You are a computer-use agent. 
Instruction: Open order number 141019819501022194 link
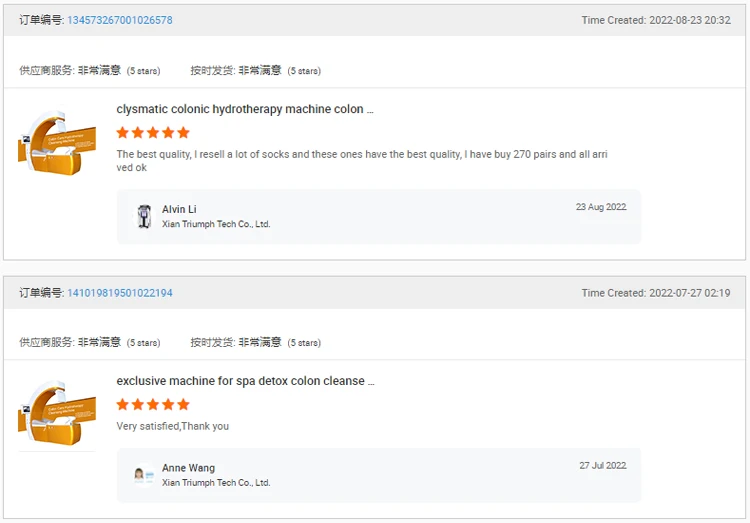click(x=120, y=293)
